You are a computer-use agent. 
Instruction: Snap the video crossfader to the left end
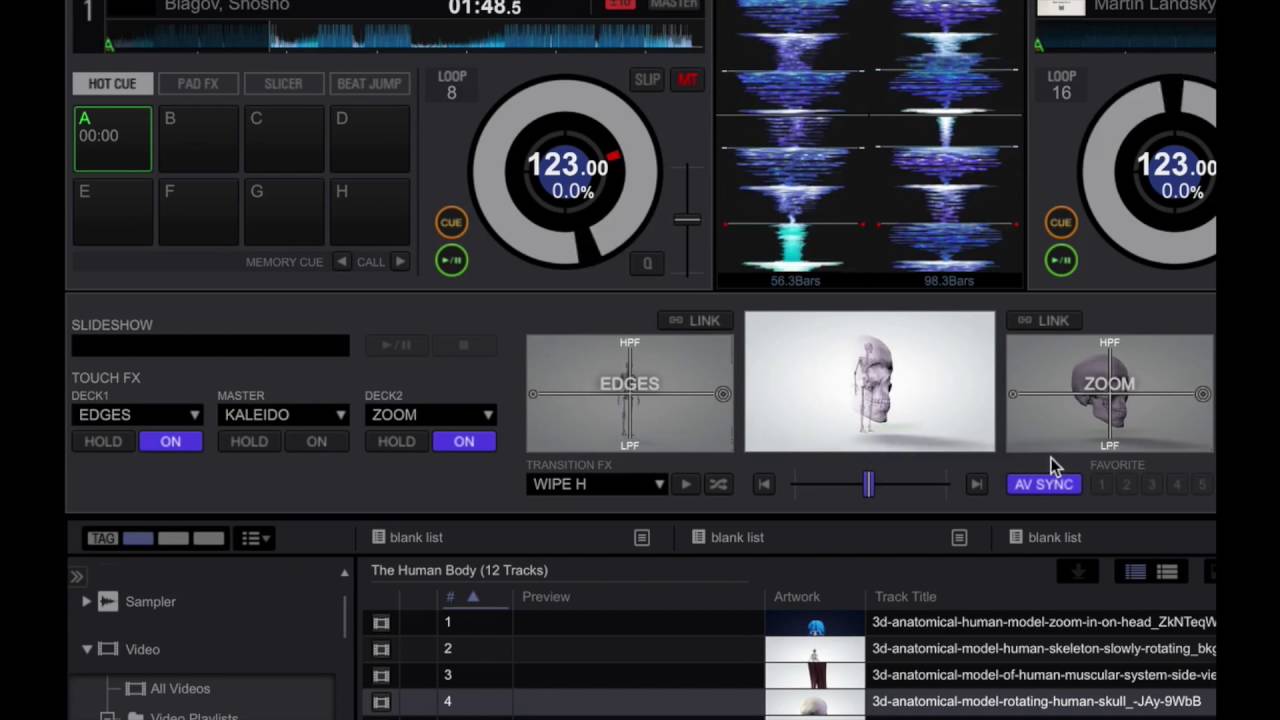[764, 484]
